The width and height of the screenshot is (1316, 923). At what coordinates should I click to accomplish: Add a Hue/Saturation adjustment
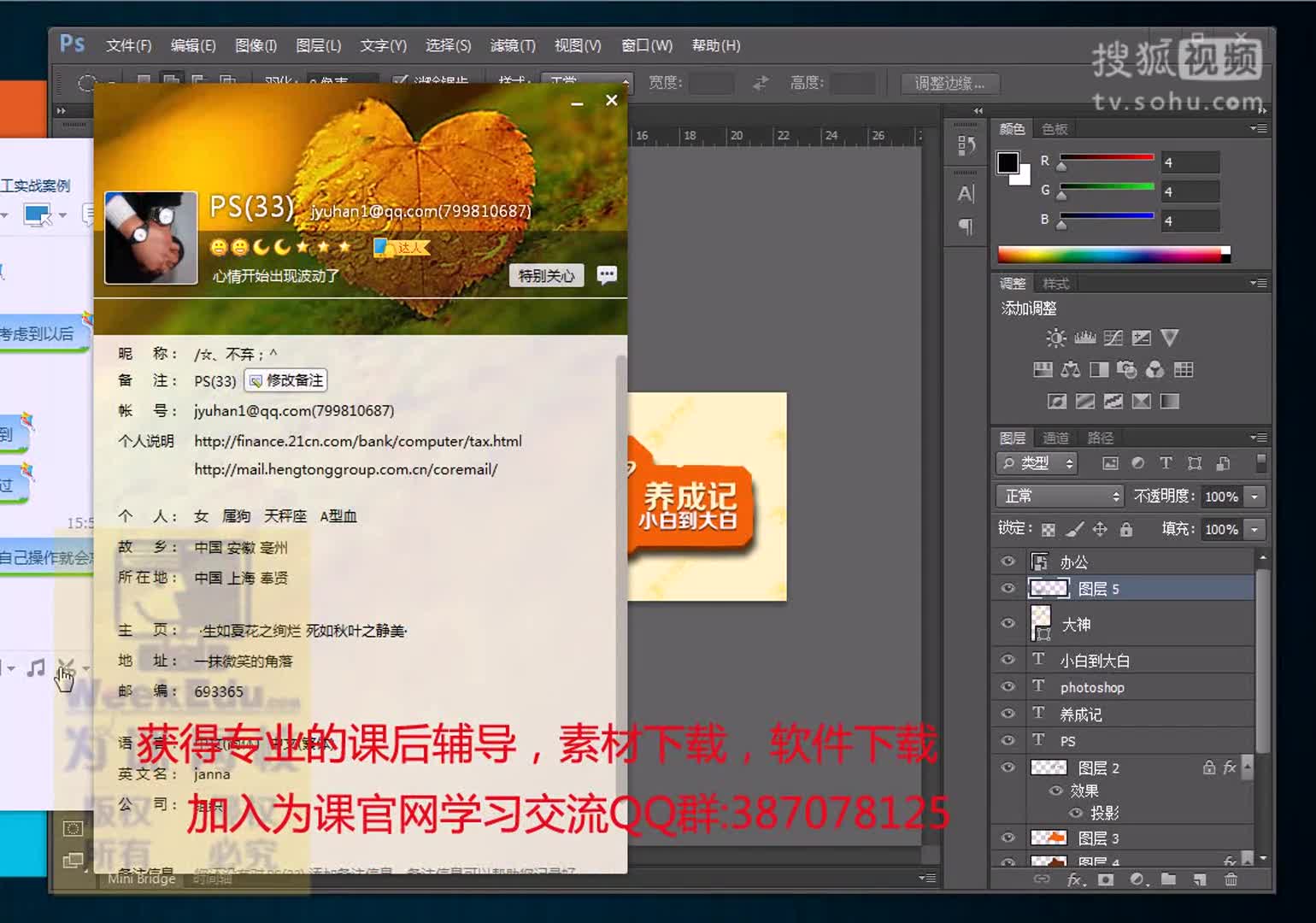point(1043,370)
